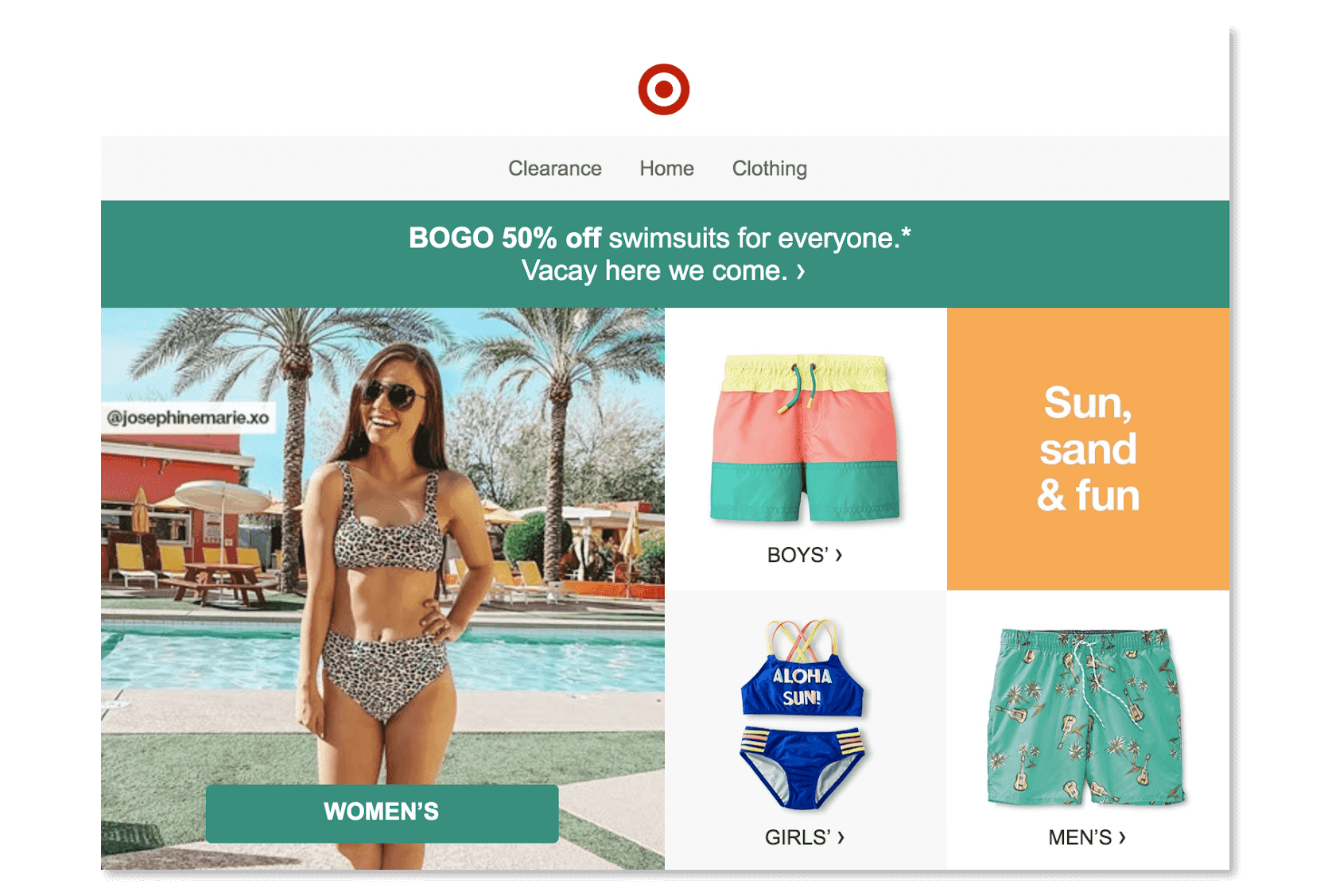Click the orange Sun, sand & fun tile
The image size is (1328, 896).
[1088, 449]
